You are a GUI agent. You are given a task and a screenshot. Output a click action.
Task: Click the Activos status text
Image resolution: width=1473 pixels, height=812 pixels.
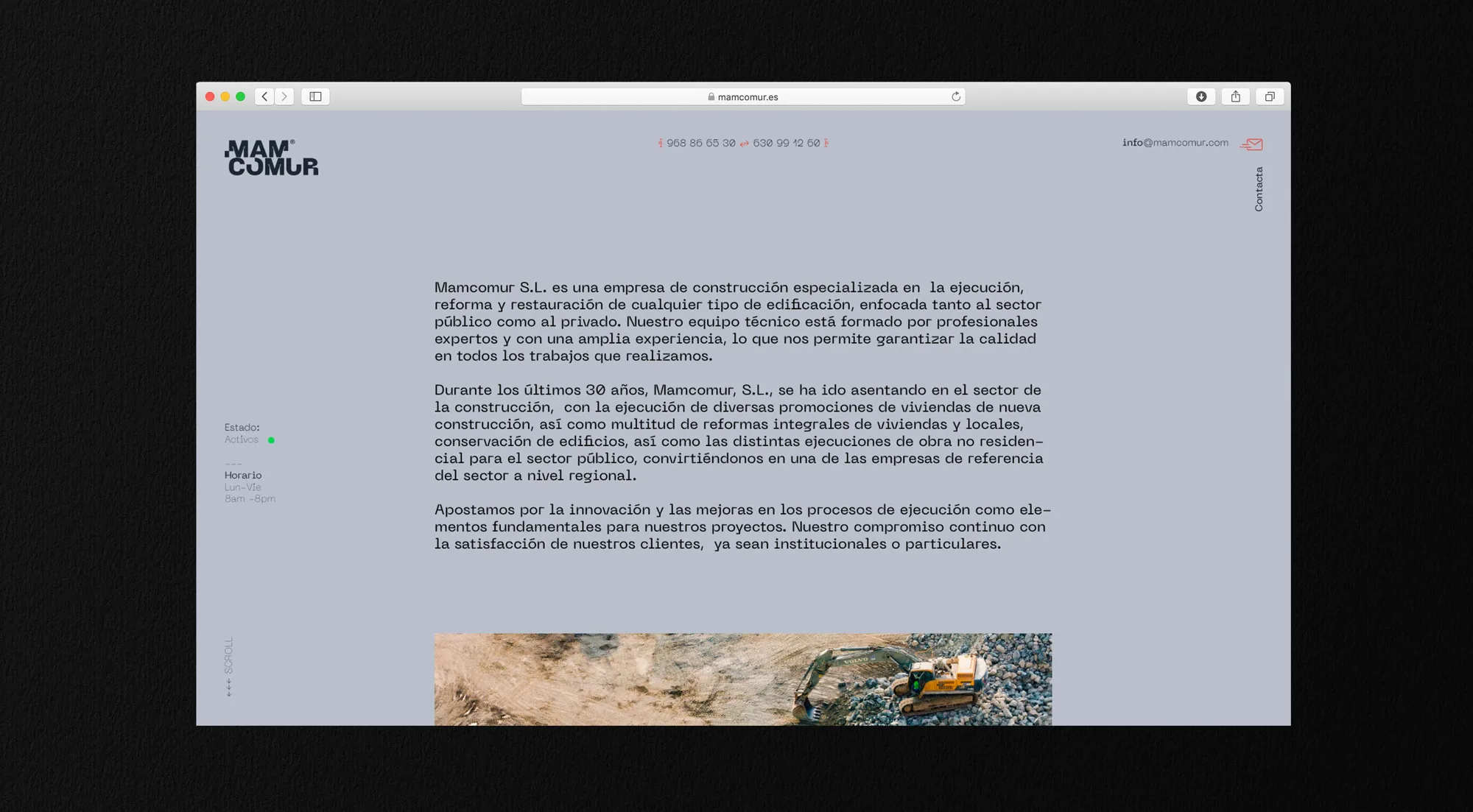pyautogui.click(x=242, y=439)
